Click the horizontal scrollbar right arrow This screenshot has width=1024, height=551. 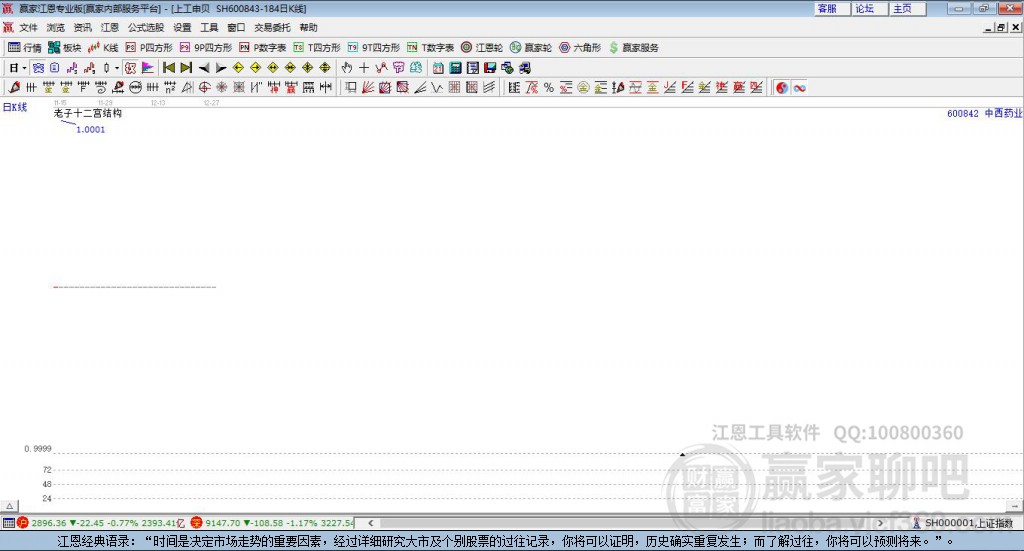click(x=880, y=523)
